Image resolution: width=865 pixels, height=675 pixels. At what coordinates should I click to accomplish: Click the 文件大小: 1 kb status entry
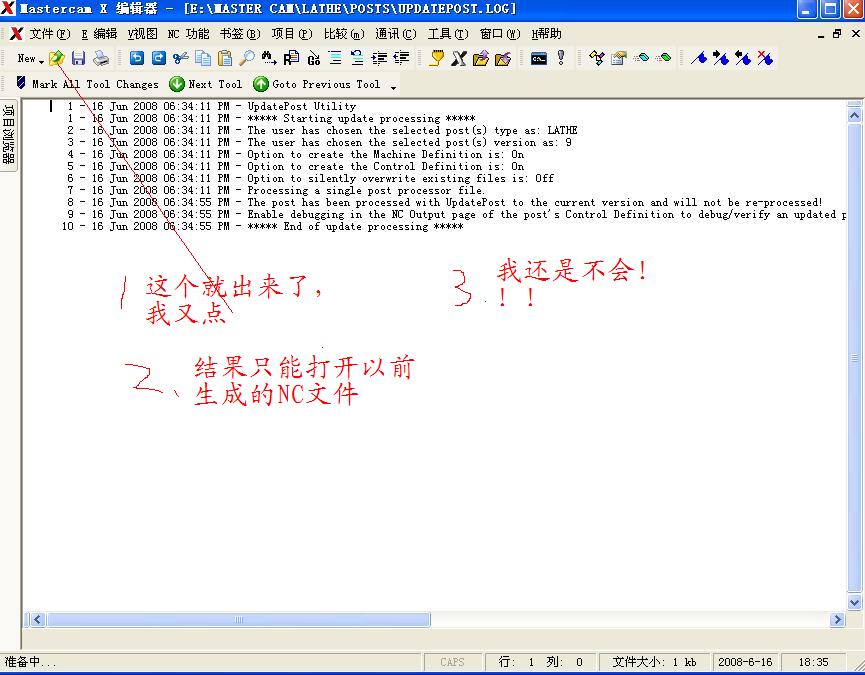[654, 662]
